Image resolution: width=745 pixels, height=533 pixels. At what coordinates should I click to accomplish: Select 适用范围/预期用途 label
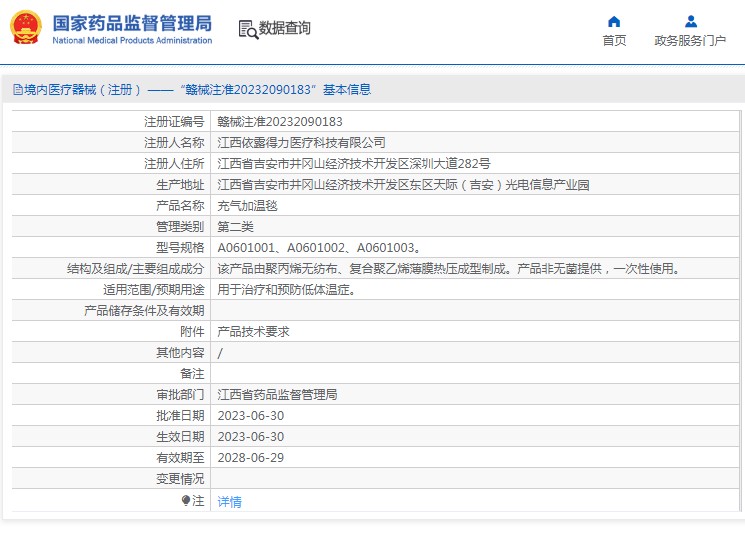click(x=153, y=290)
